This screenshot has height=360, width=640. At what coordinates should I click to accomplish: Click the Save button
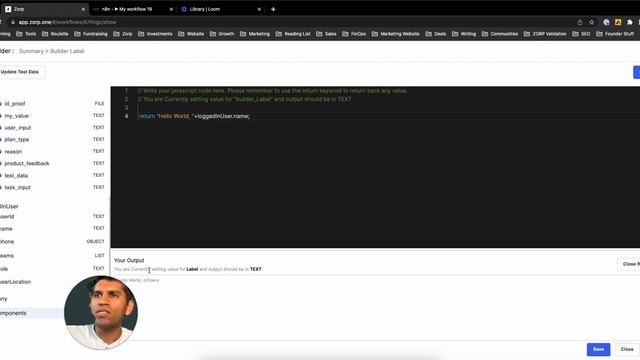(x=598, y=349)
